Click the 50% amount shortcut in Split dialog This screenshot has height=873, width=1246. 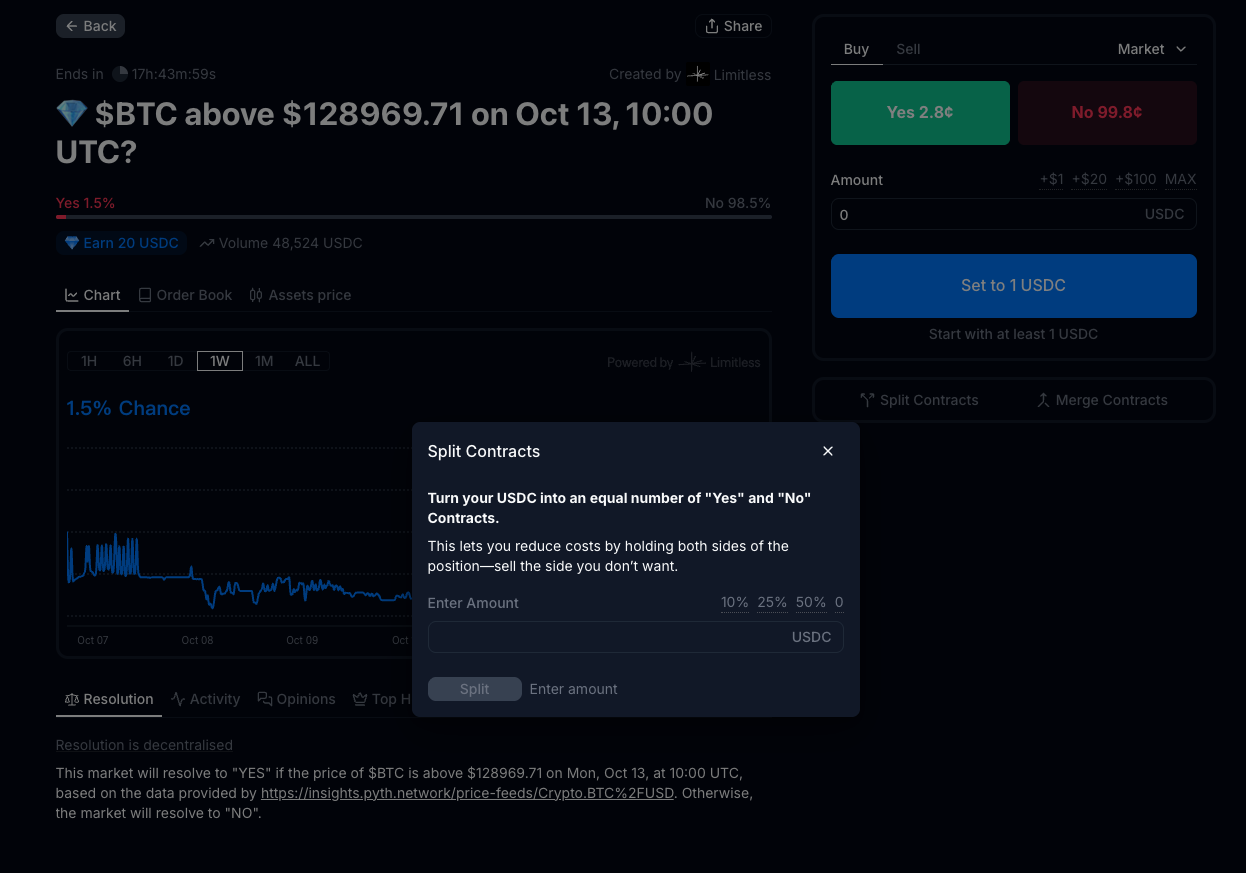(810, 603)
